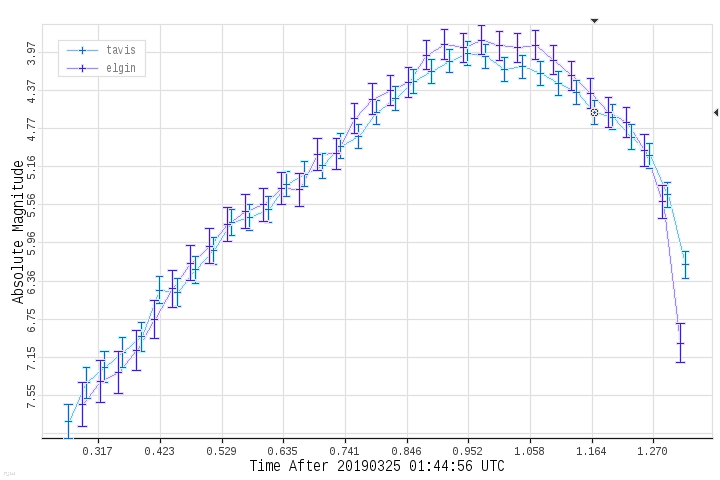
Task: Click the elgin legend entry
Action: click(x=101, y=68)
